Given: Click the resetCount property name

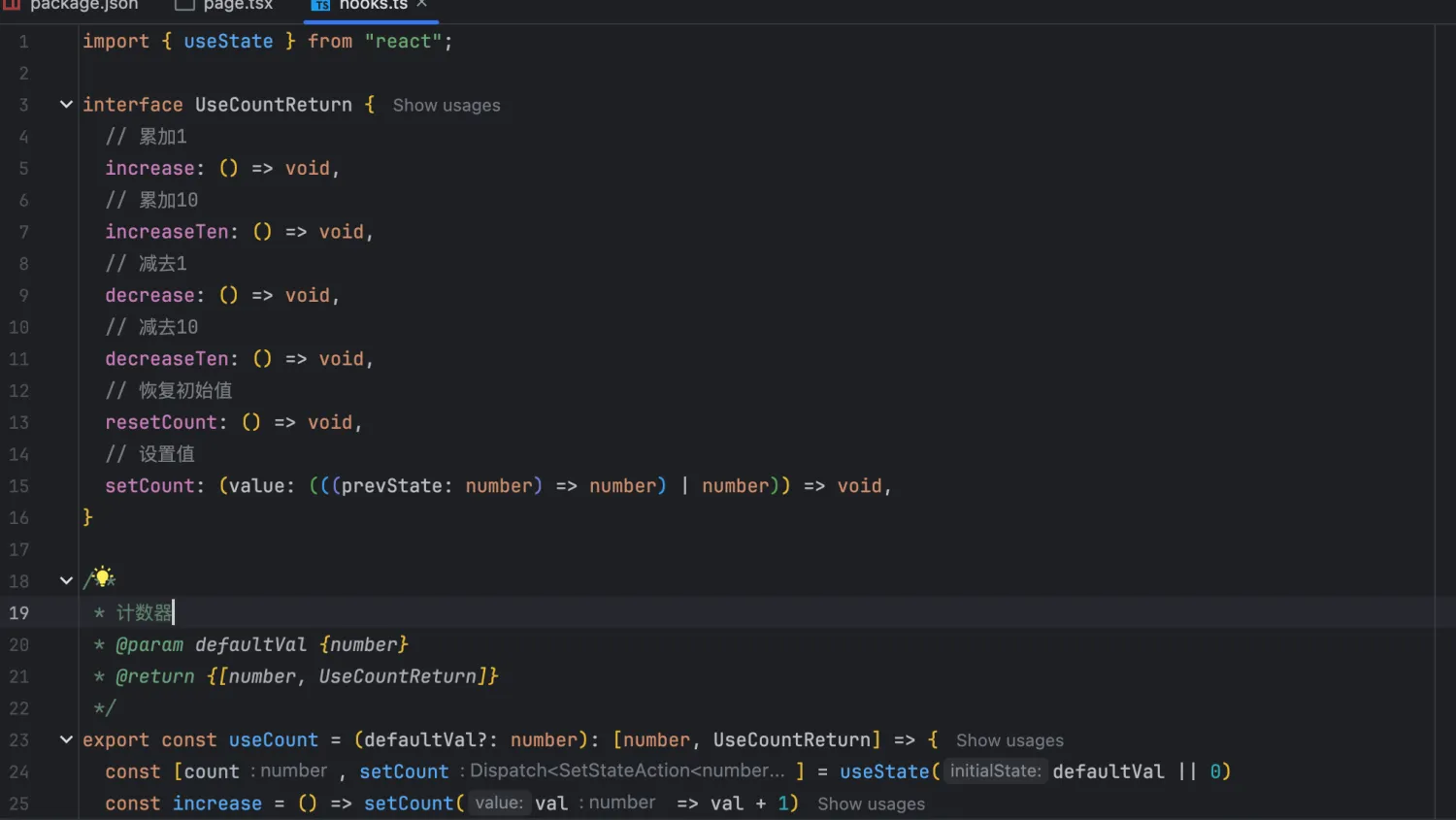Looking at the screenshot, I should coord(161,422).
